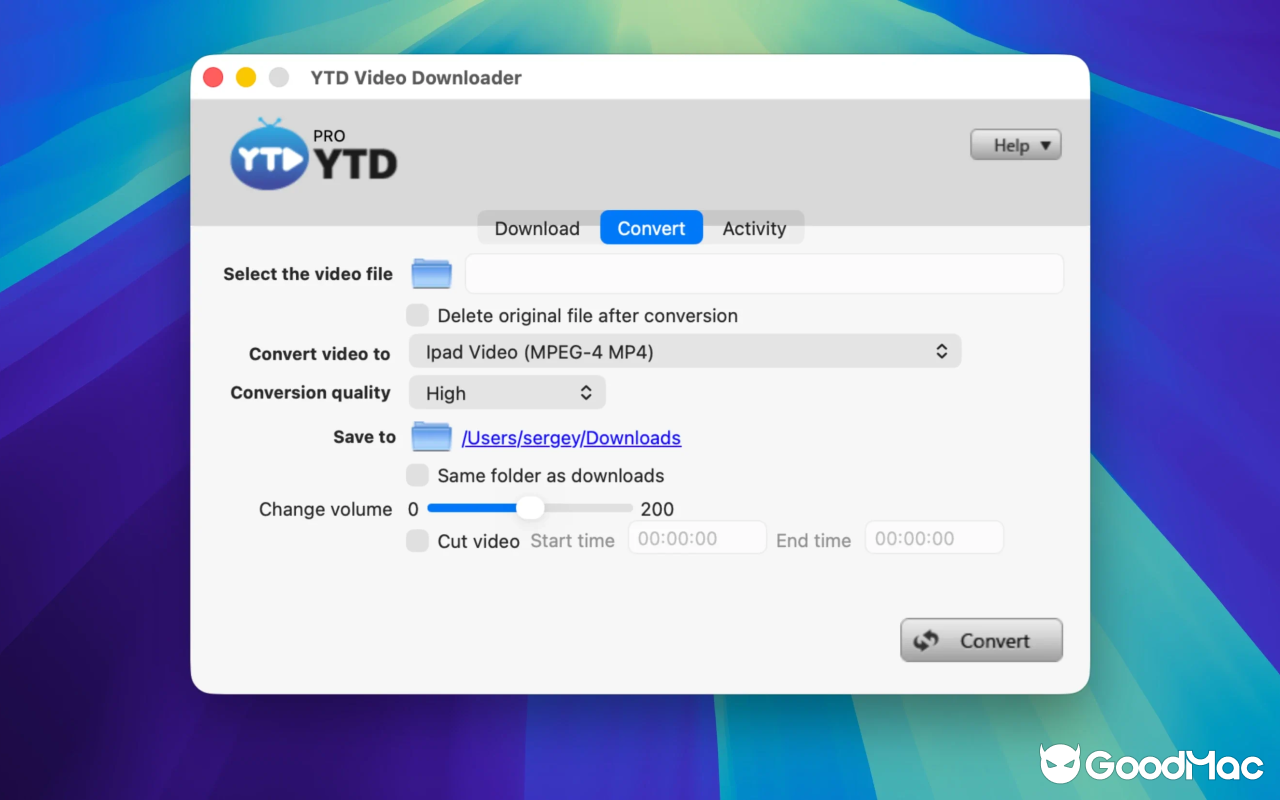This screenshot has width=1280, height=800.
Task: Click the Start time field showing 00:00:00
Action: tap(697, 538)
